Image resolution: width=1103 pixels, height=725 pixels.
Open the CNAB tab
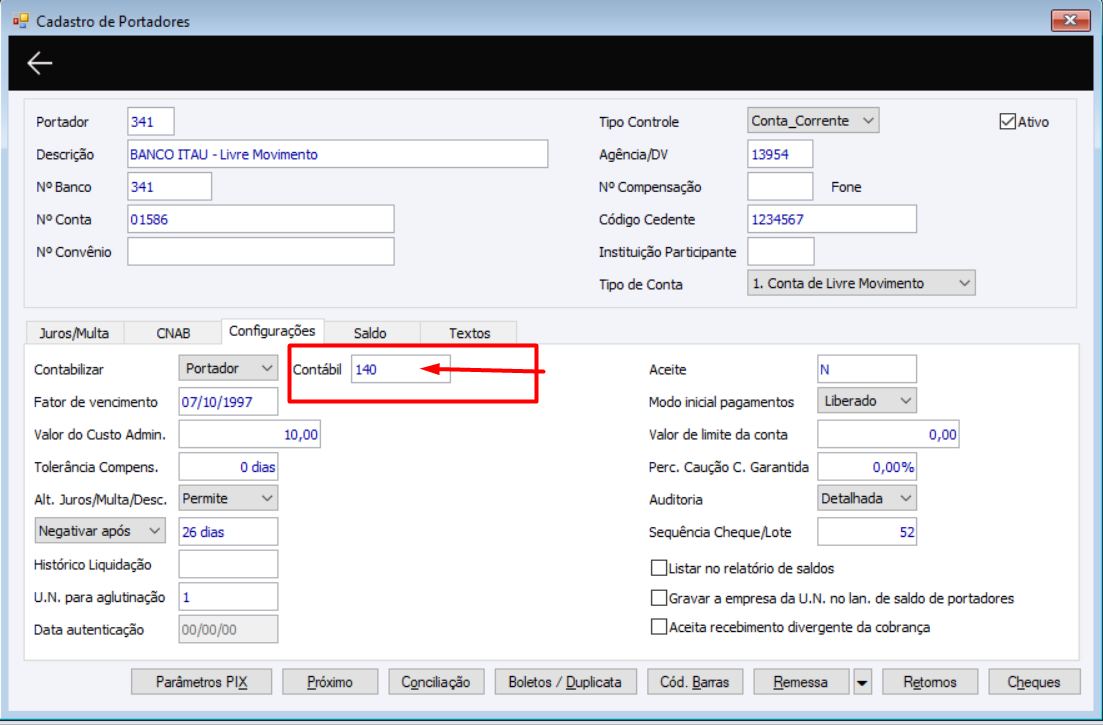[x=173, y=333]
